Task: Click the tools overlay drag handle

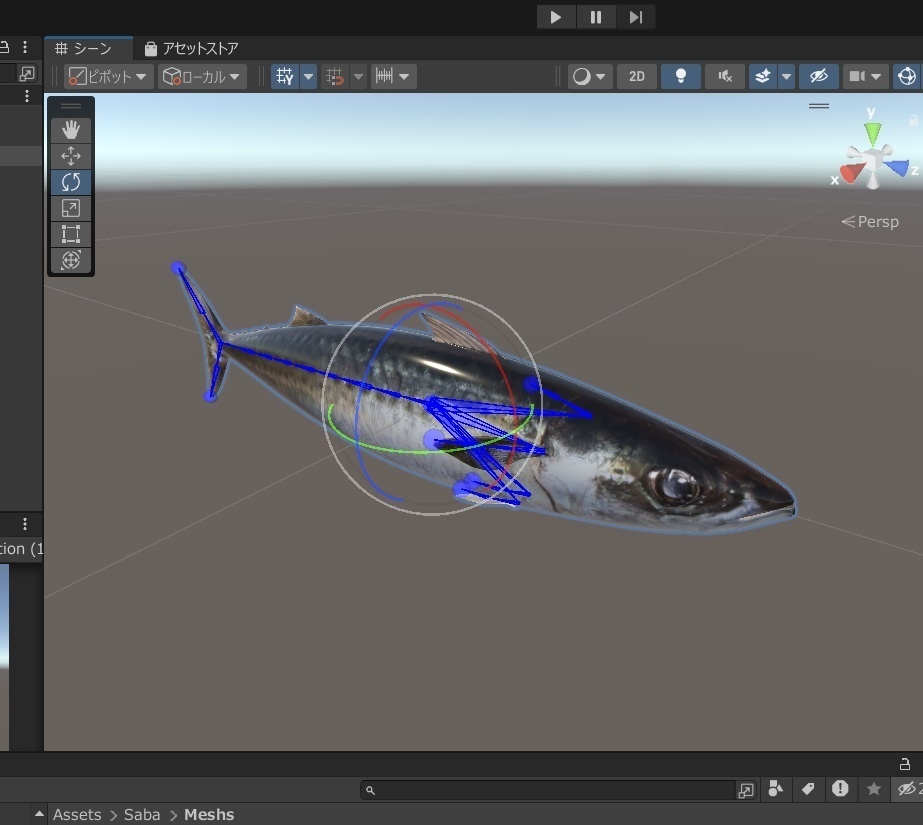Action: [71, 107]
